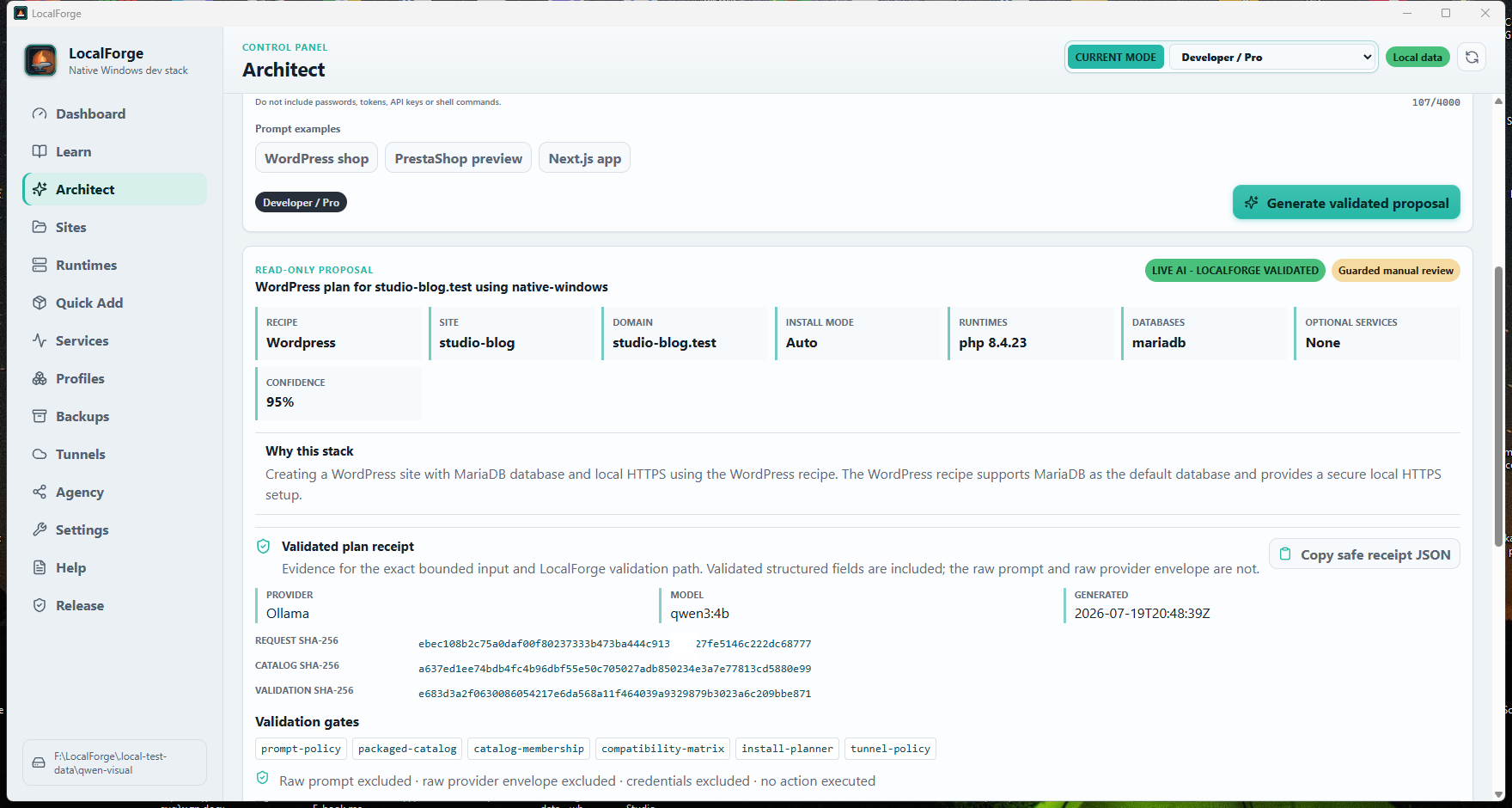Copy safe receipt JSON
This screenshot has height=808, width=1512.
click(x=1364, y=554)
